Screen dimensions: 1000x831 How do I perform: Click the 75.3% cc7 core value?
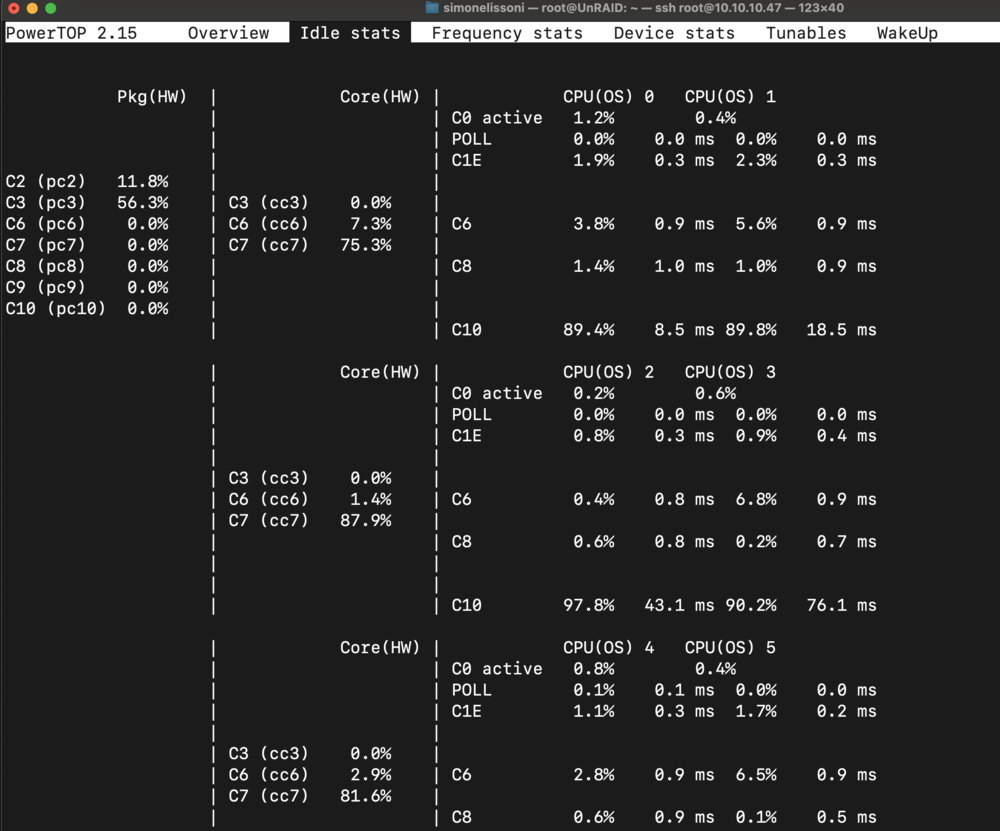[x=366, y=245]
